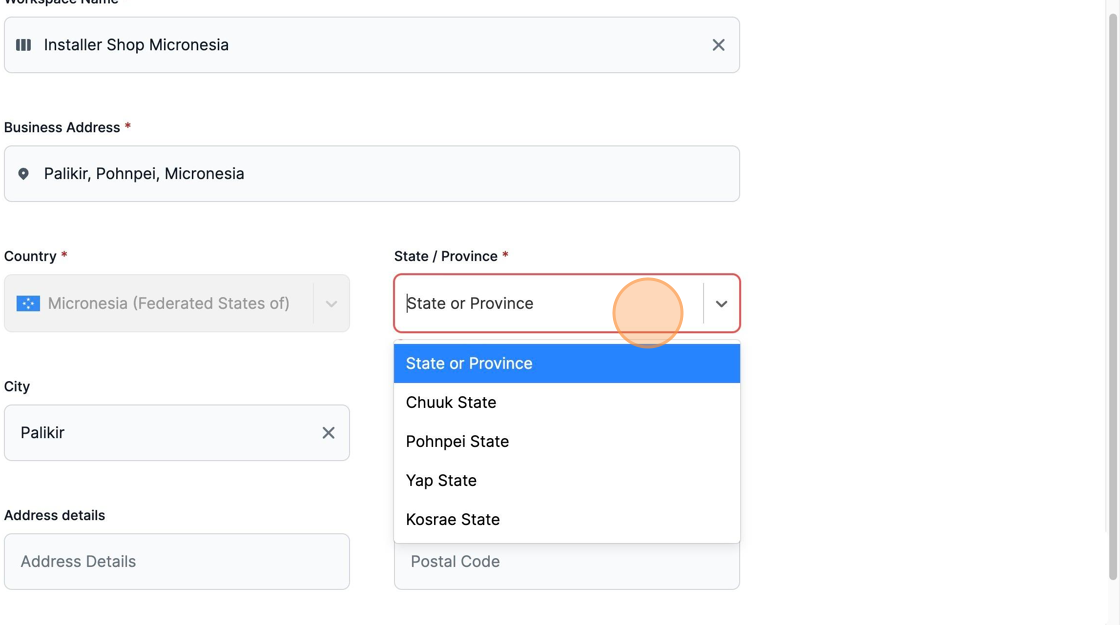Choose Kosrae State from list

566,519
